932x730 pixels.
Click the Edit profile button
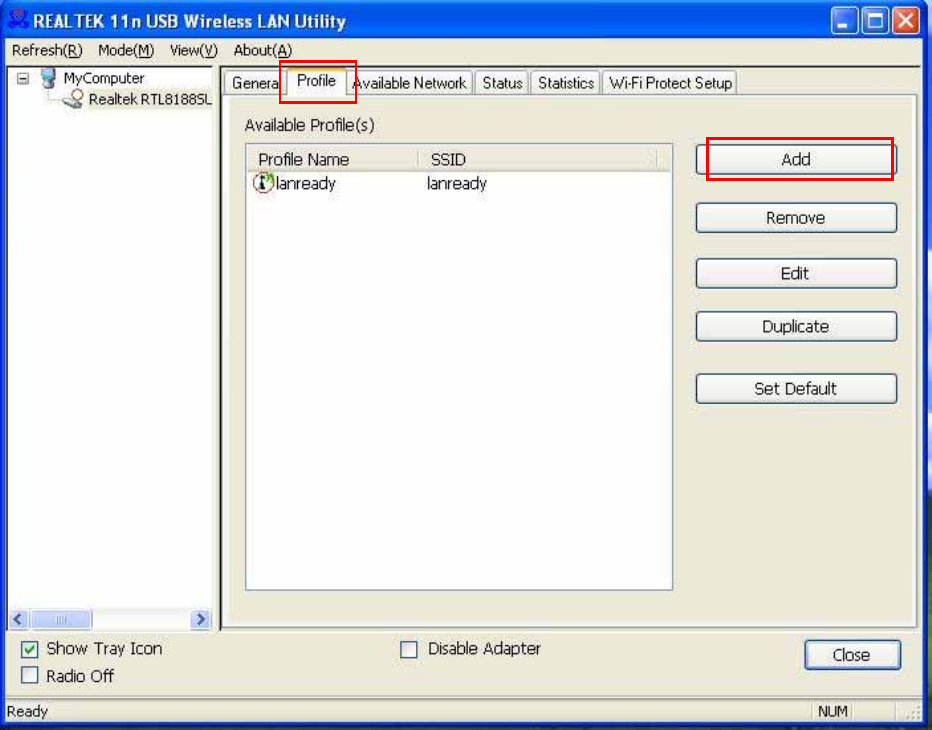point(796,273)
